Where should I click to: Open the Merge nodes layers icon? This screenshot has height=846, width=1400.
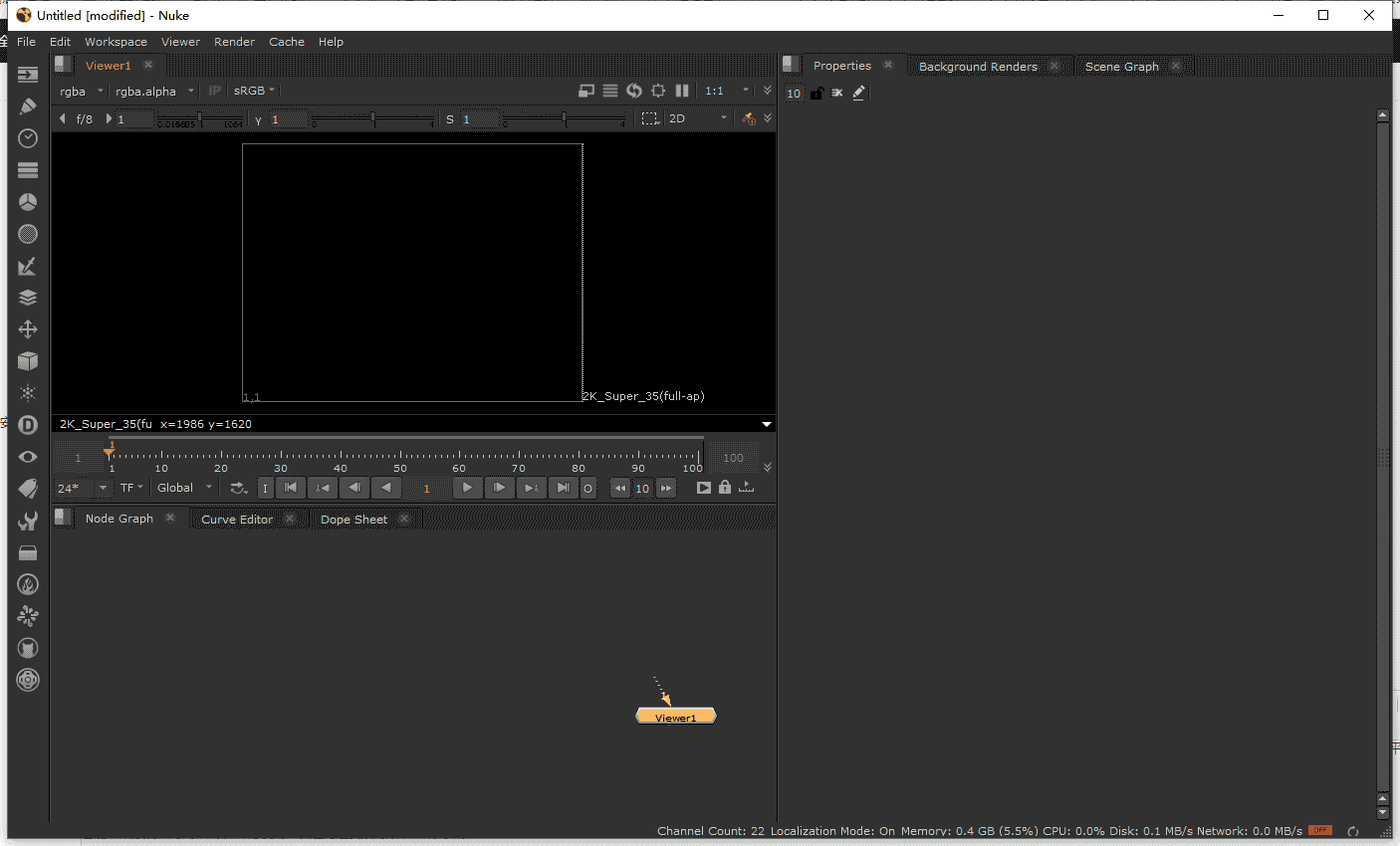click(28, 298)
